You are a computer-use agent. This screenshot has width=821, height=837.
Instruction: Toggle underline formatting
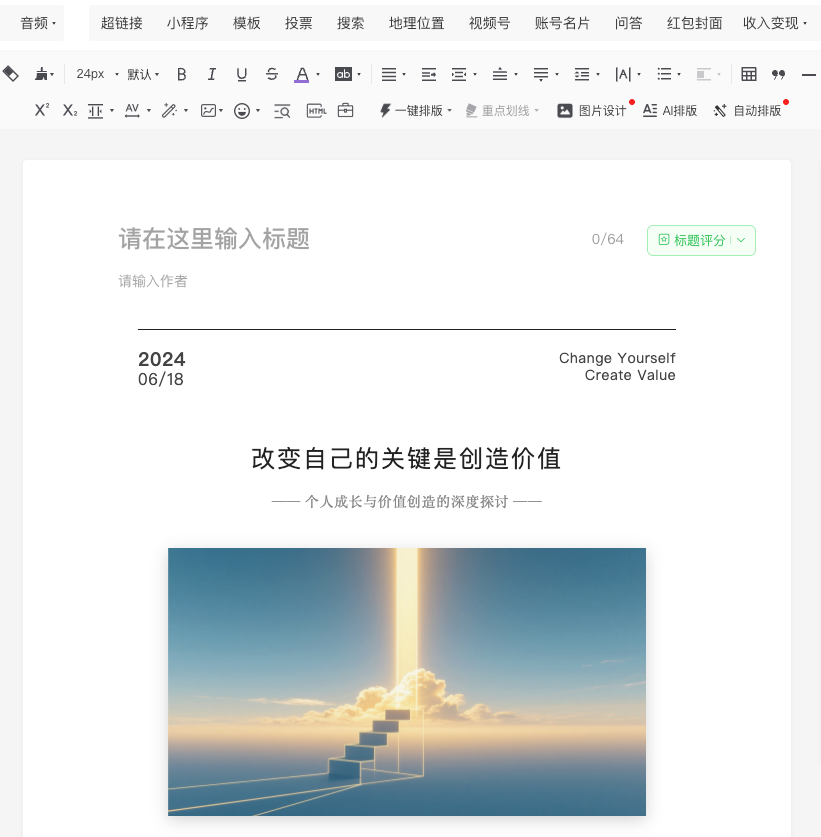coord(241,74)
